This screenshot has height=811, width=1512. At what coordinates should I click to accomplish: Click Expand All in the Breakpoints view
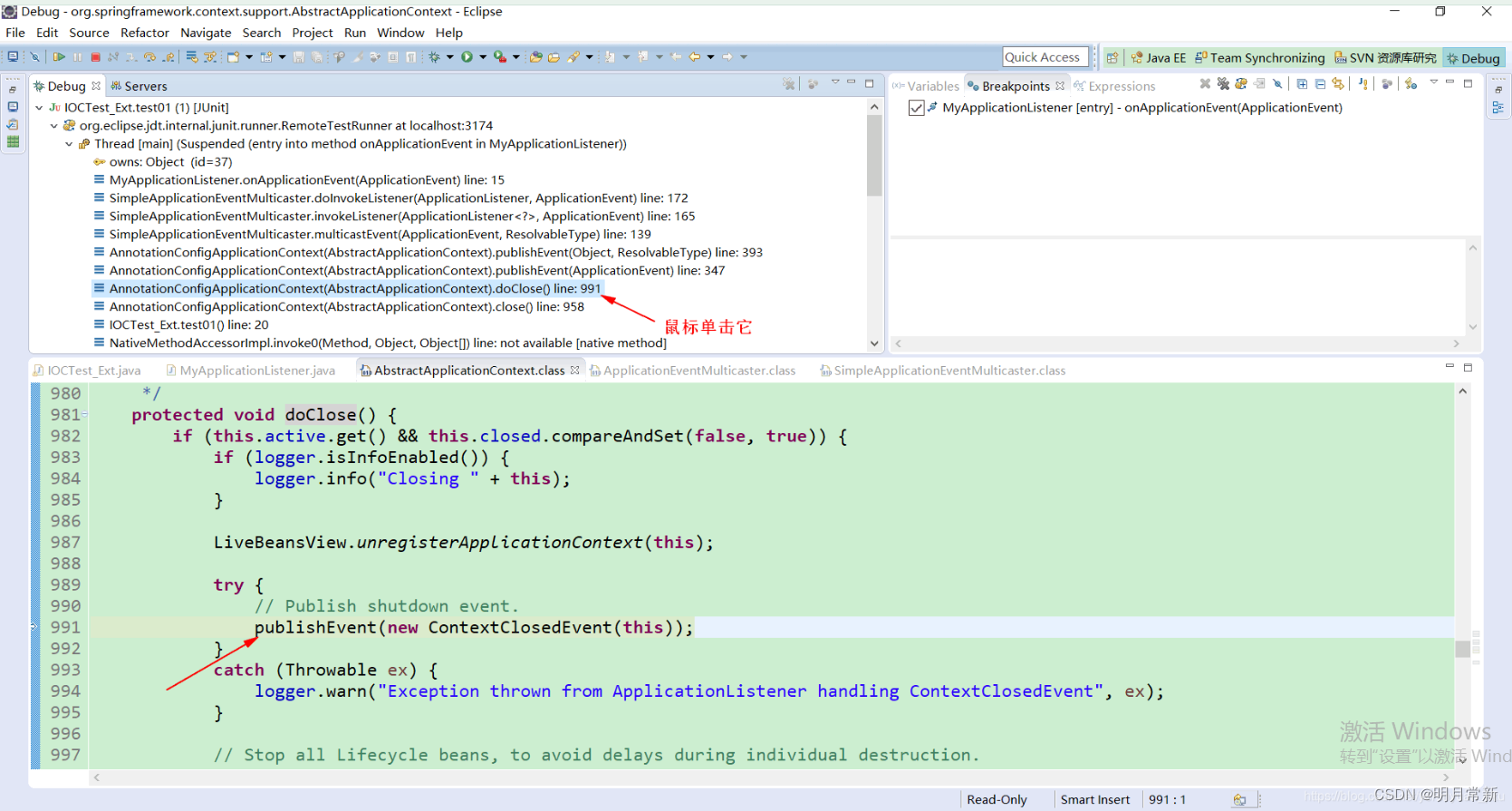pos(1302,83)
